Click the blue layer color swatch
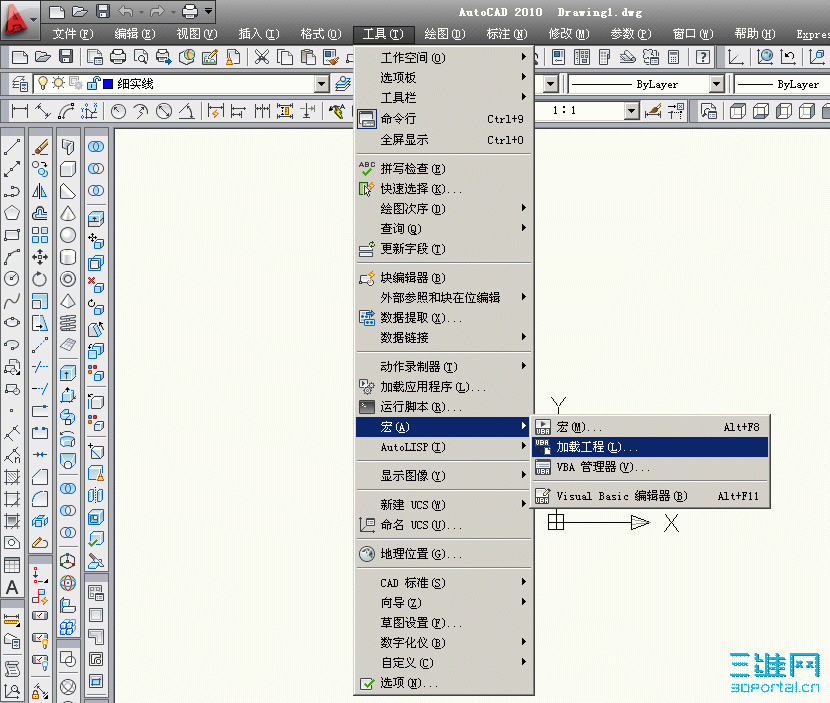Viewport: 830px width, 703px height. tap(108, 84)
